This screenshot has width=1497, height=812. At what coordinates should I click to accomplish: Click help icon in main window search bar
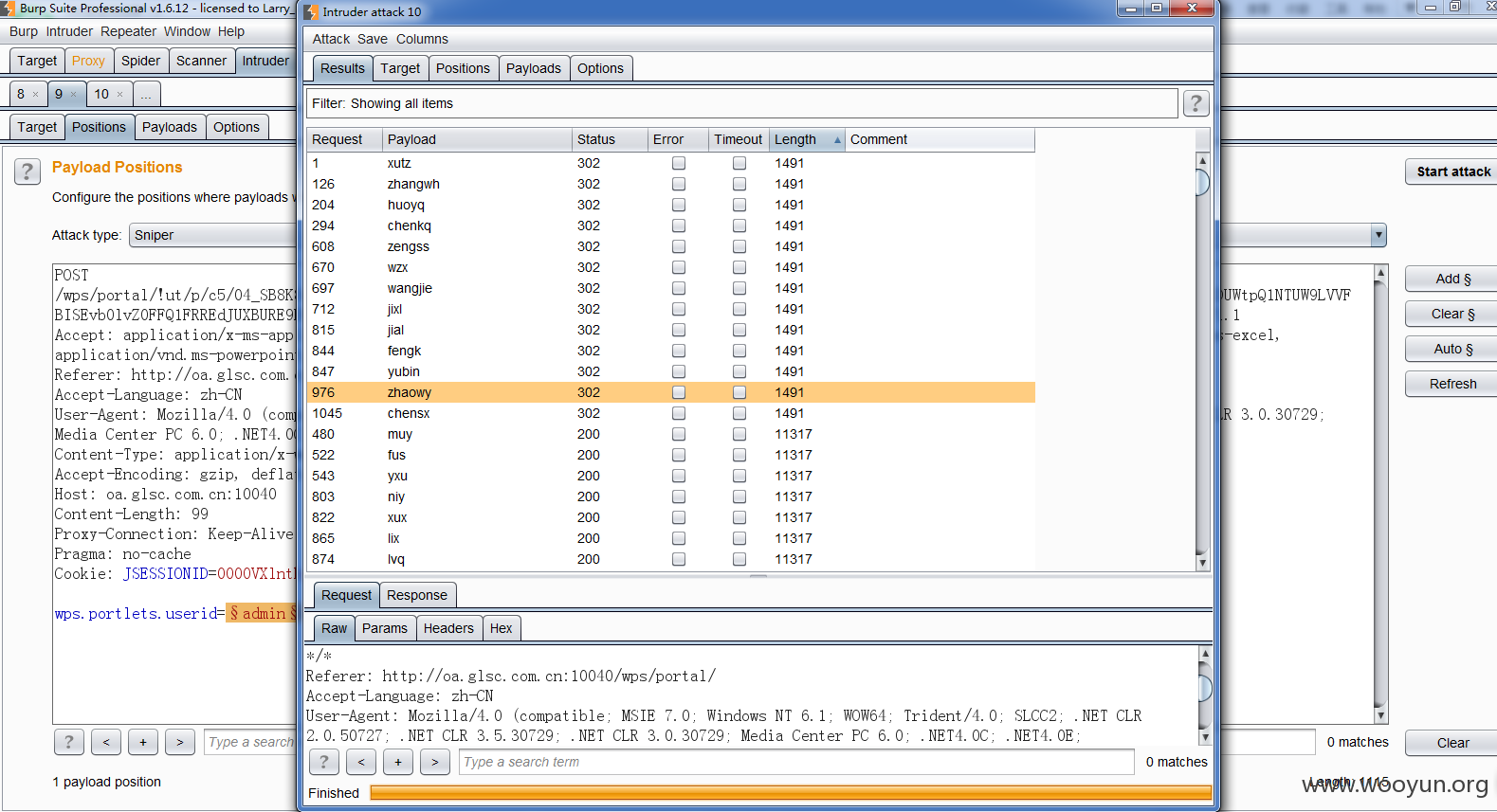pyautogui.click(x=69, y=742)
